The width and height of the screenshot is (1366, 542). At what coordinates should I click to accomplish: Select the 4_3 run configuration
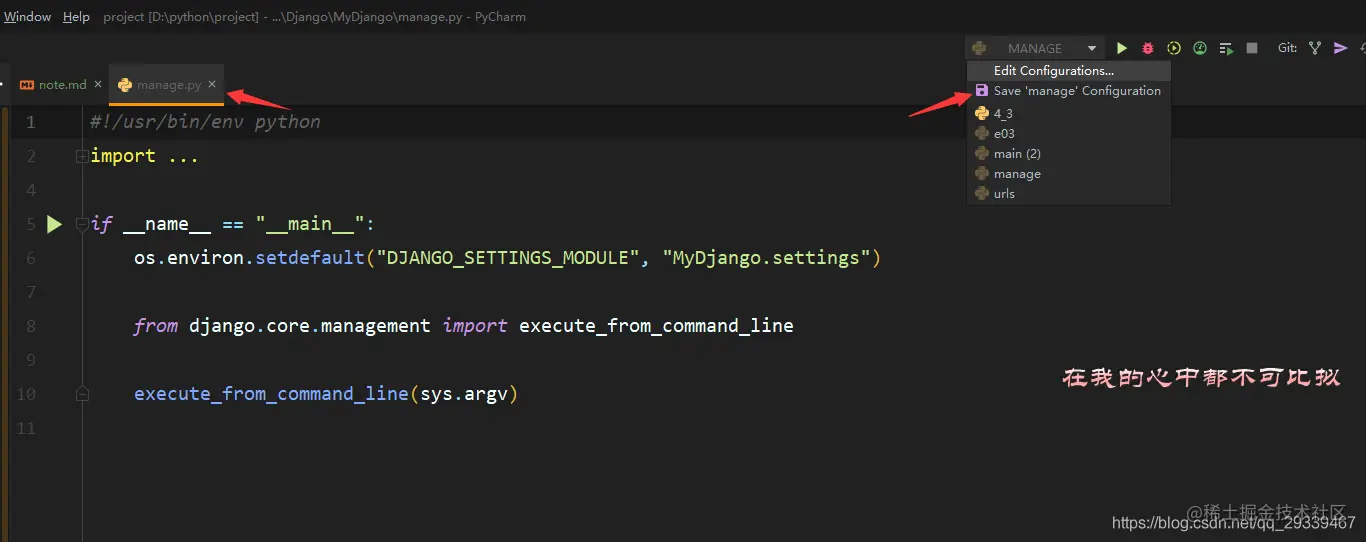[x=1068, y=114]
